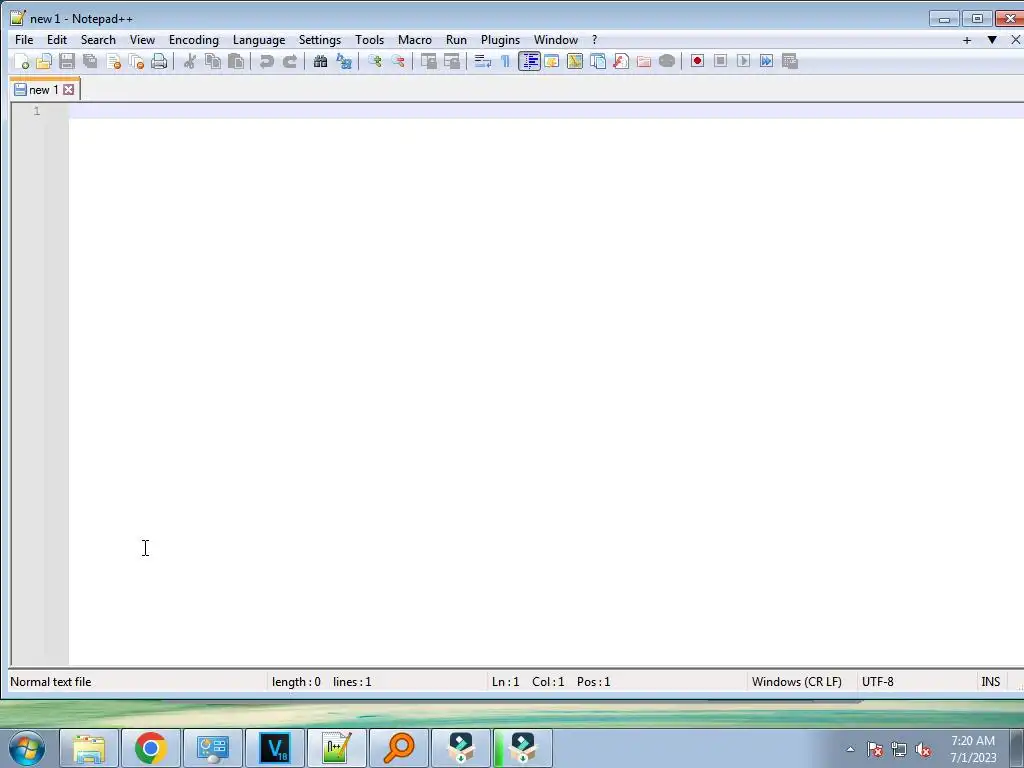
Task: Open the Edit menu
Action: click(57, 40)
